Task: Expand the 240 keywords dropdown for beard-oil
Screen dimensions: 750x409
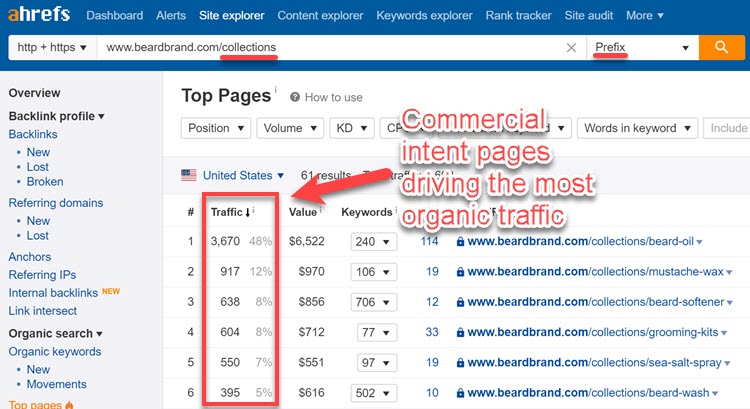Action: (374, 242)
